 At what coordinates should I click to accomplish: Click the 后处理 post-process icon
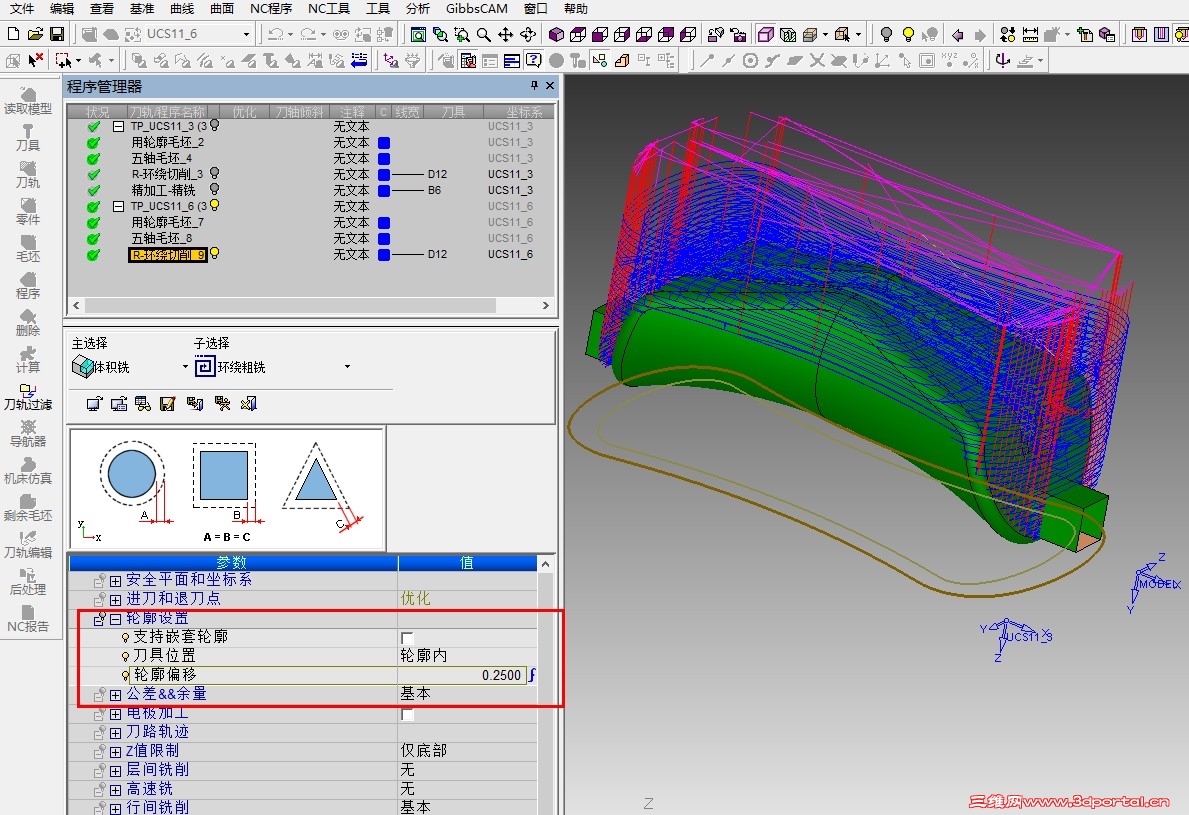click(28, 581)
